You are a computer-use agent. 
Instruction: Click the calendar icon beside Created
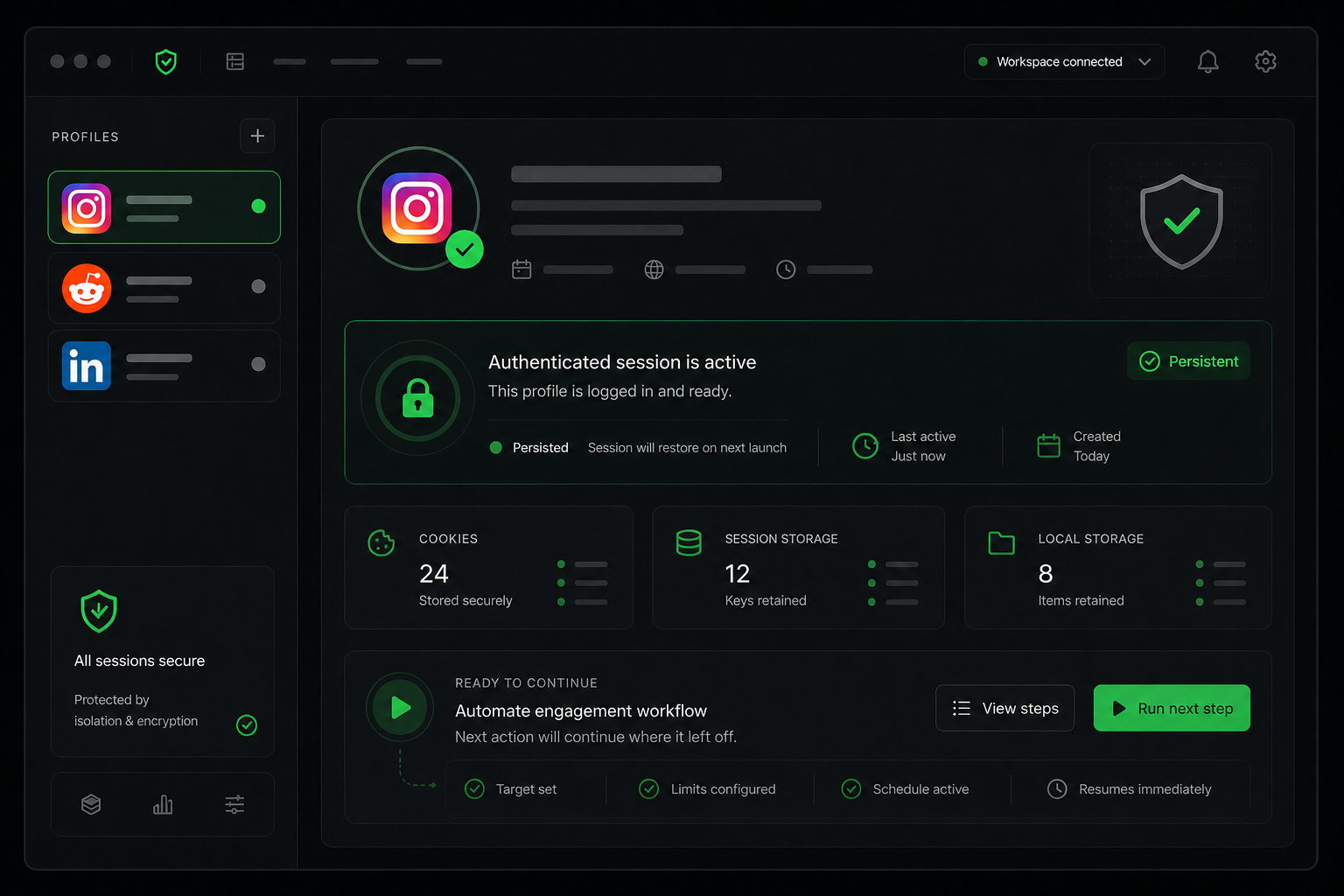[1048, 446]
